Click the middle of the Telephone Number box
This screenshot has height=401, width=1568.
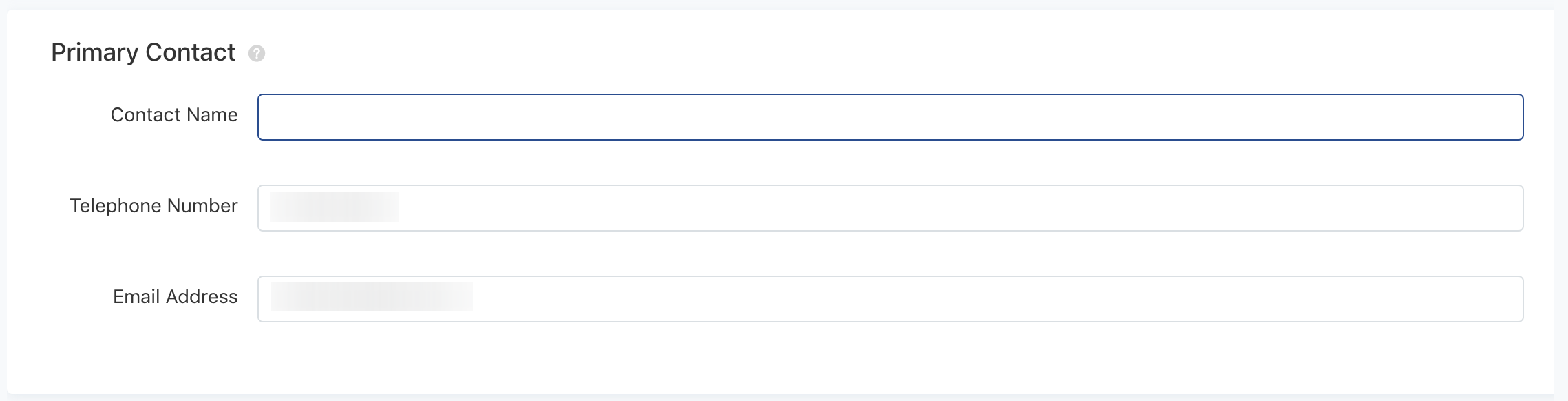click(x=890, y=208)
